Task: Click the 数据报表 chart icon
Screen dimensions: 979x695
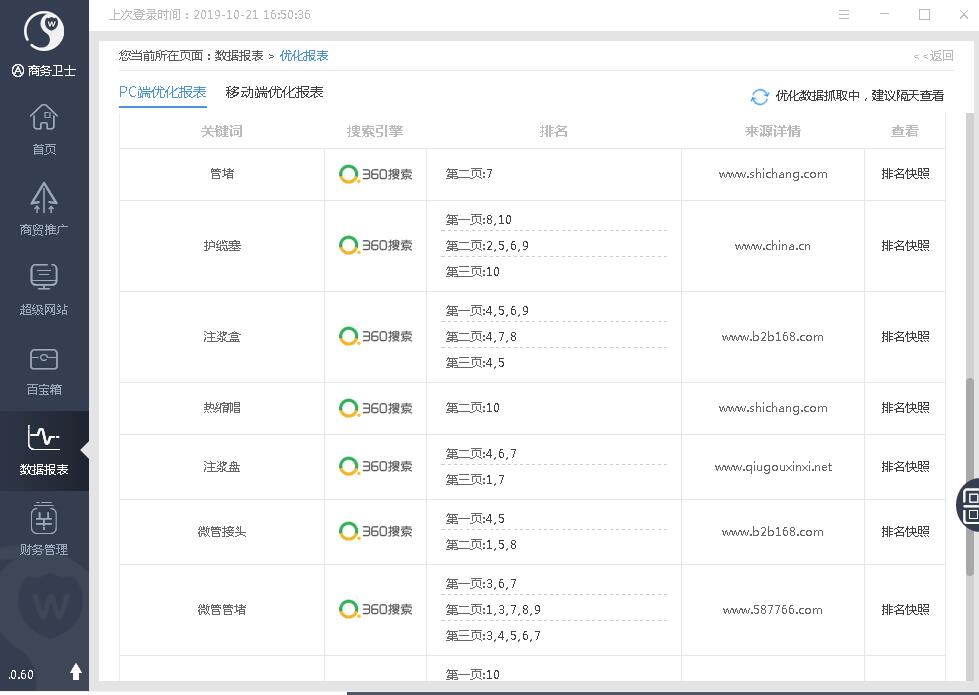Action: (x=44, y=448)
